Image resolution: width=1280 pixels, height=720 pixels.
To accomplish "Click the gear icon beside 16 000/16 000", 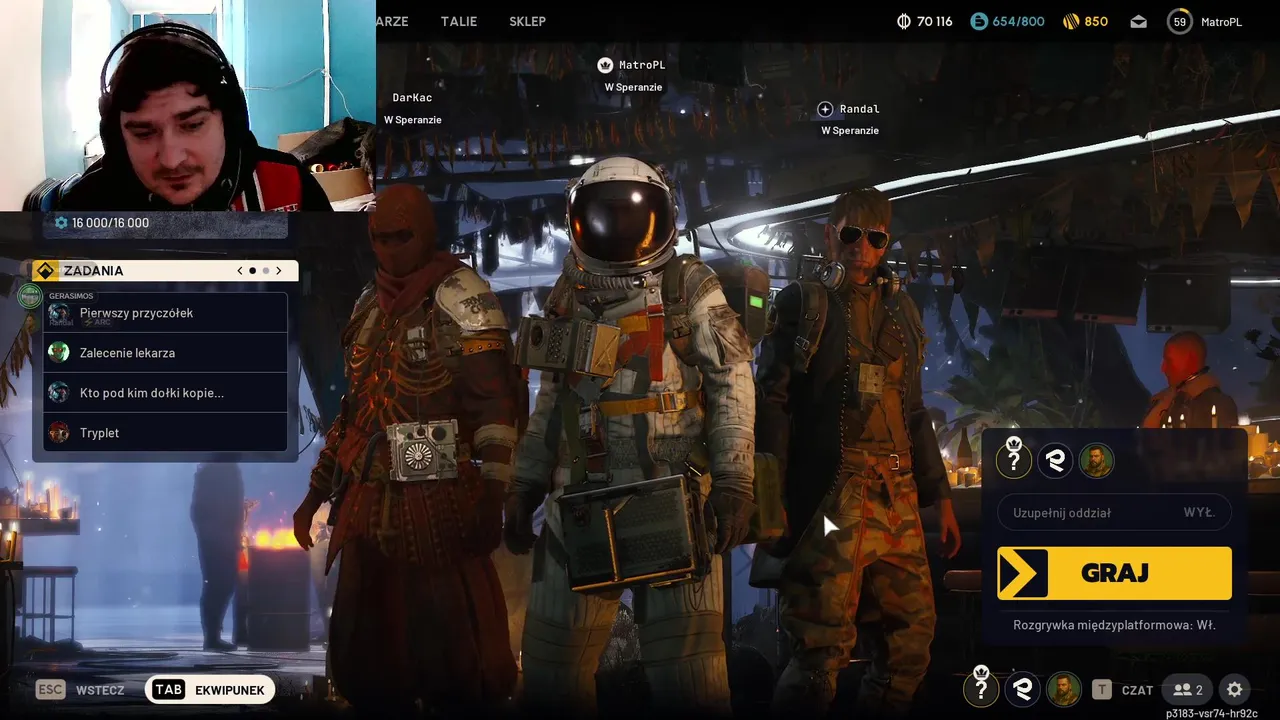I will [61, 223].
